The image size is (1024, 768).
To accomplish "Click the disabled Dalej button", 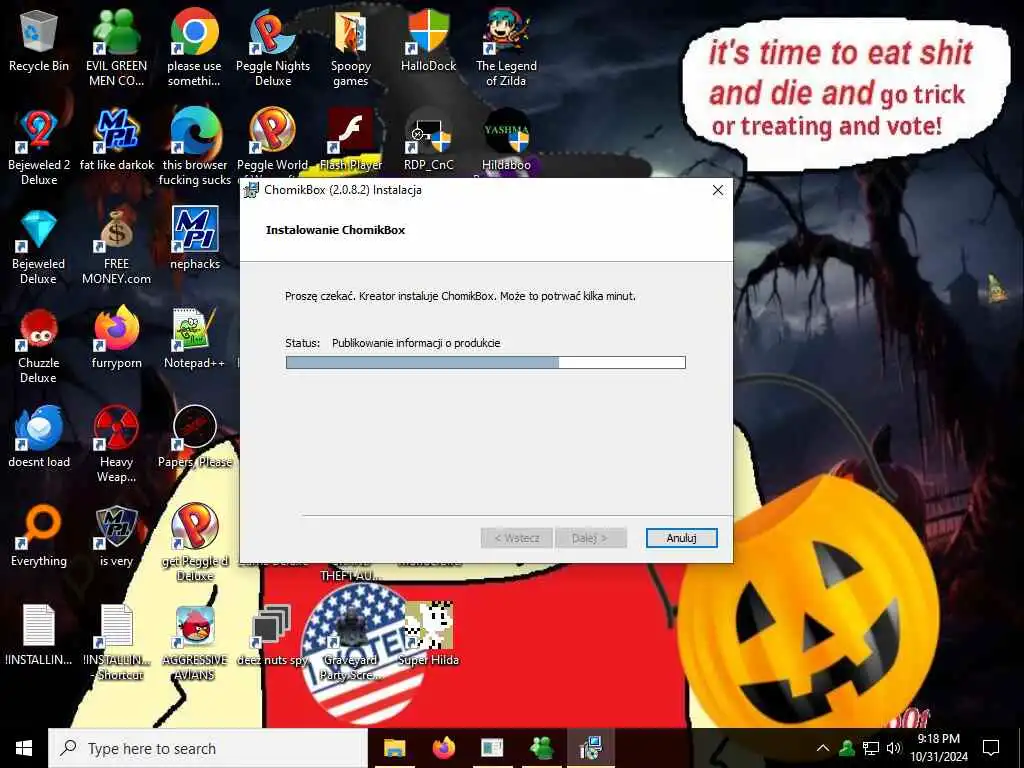I will pyautogui.click(x=590, y=538).
